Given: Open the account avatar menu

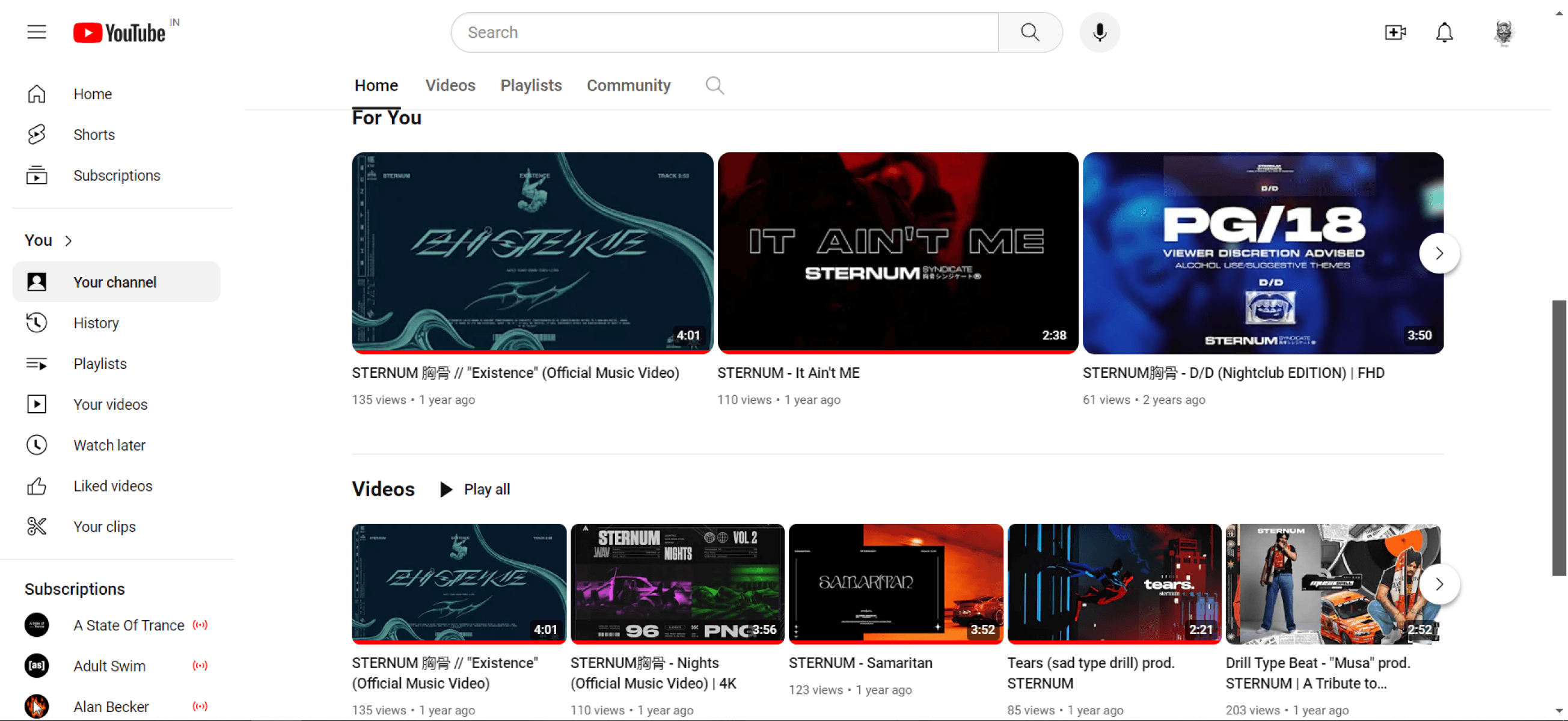Looking at the screenshot, I should pyautogui.click(x=1503, y=32).
